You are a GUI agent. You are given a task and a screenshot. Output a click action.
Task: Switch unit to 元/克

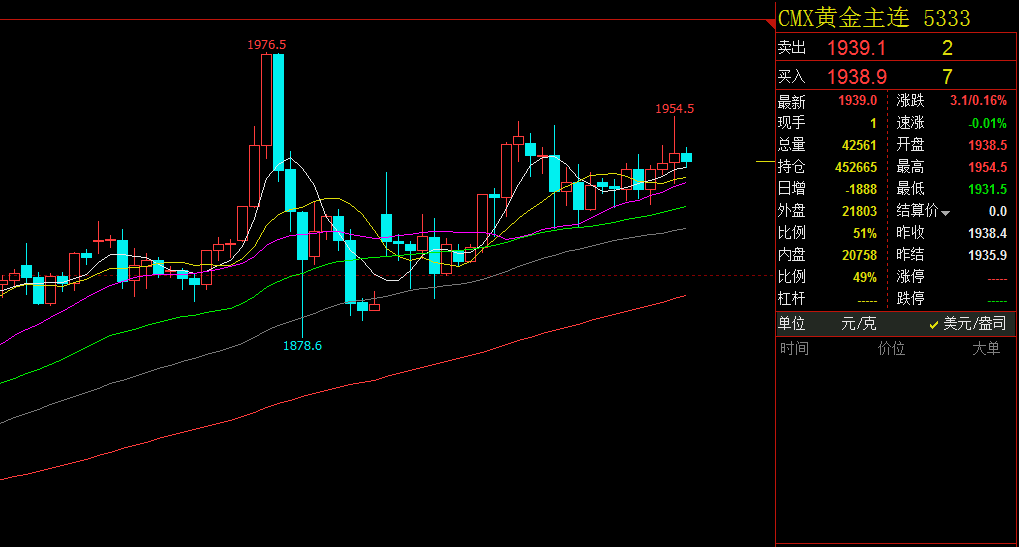(858, 324)
